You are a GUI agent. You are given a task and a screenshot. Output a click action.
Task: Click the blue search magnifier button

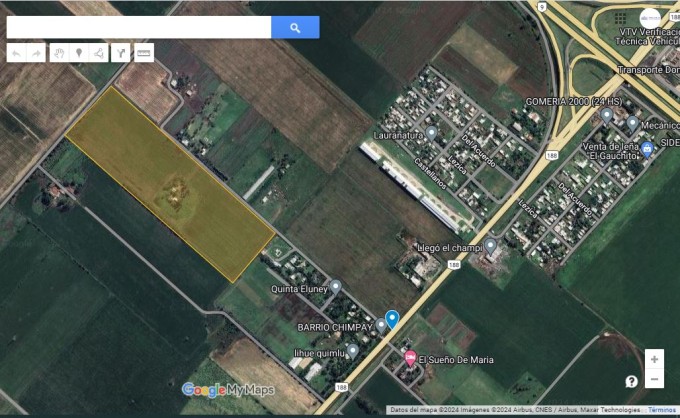pyautogui.click(x=295, y=28)
